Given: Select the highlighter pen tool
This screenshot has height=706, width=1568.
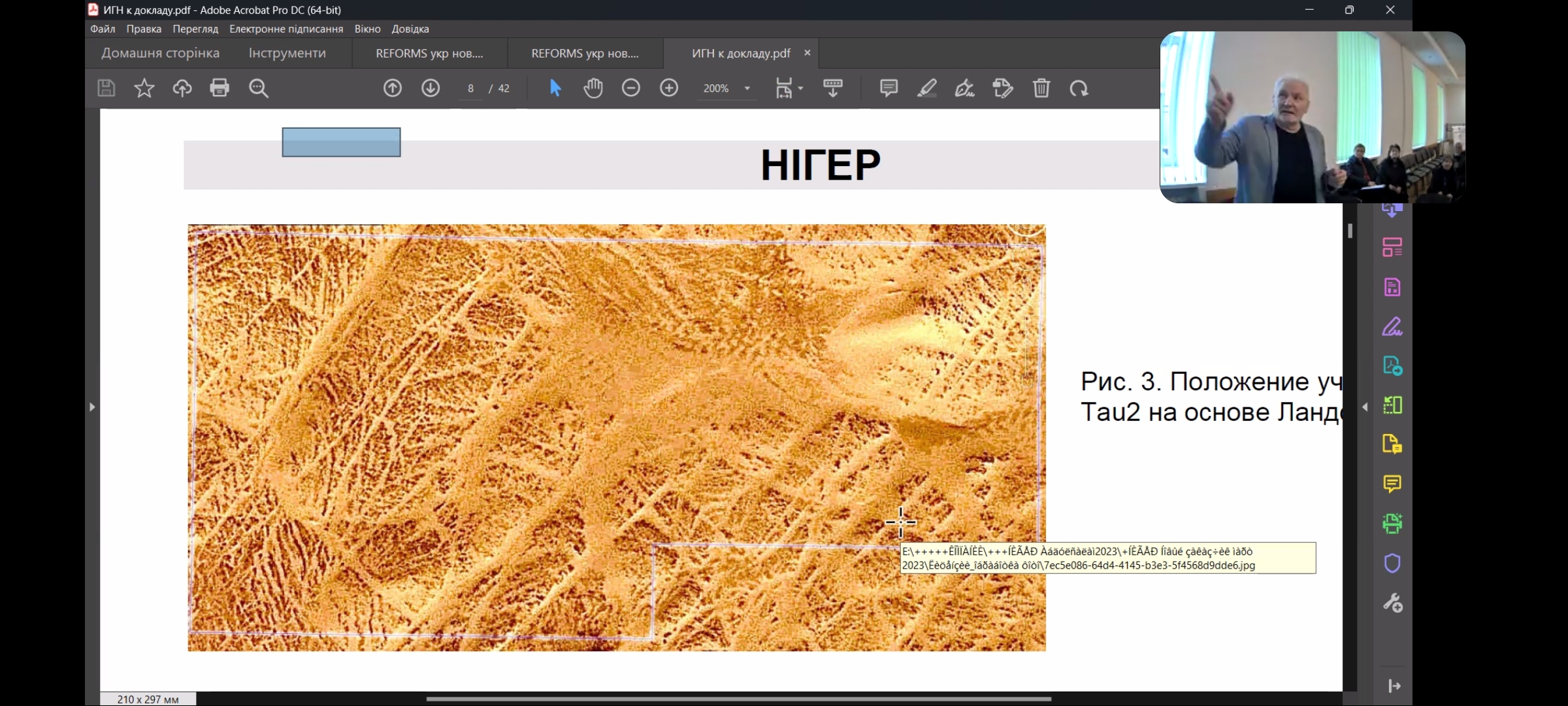Looking at the screenshot, I should 926,88.
